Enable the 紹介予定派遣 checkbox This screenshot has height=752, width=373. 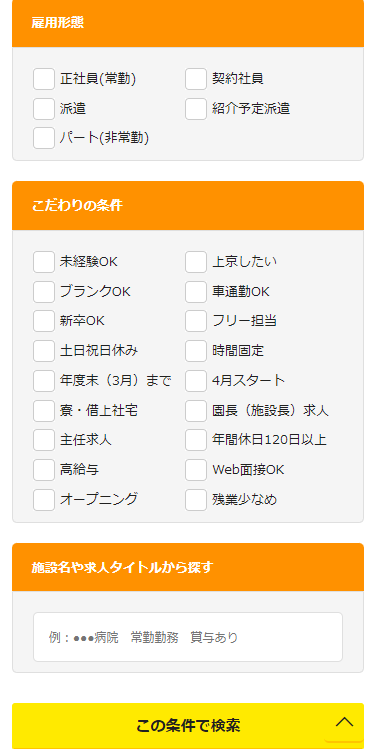(196, 109)
